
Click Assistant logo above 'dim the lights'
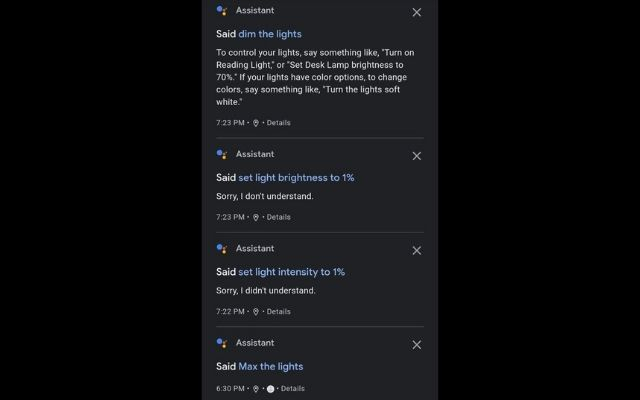(222, 11)
